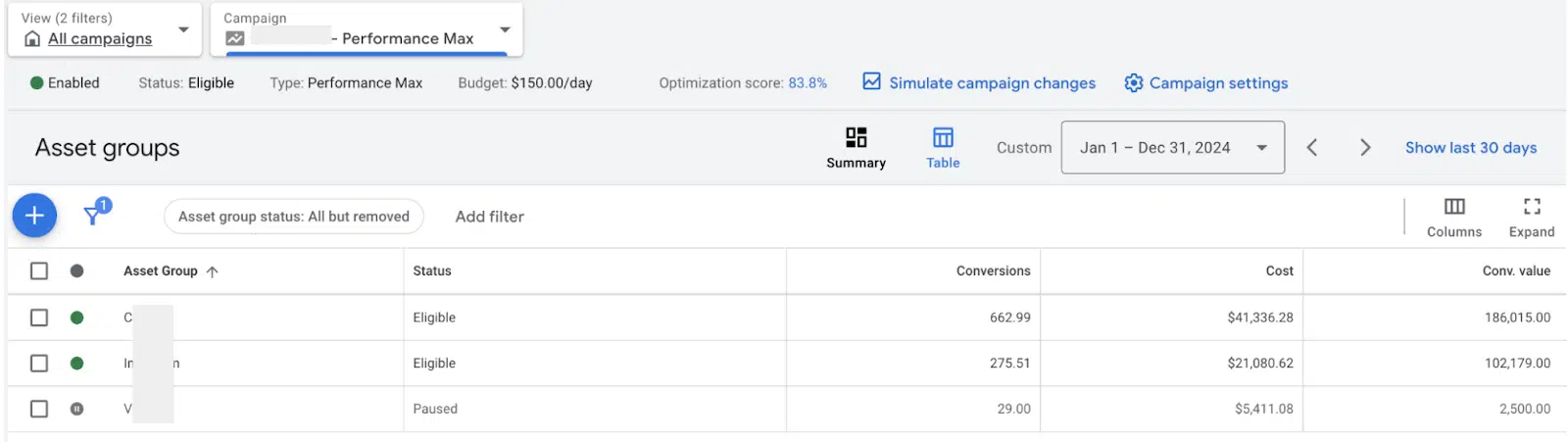Click the $41,336.28 cost cell
Image resolution: width=1568 pixels, height=442 pixels.
click(1260, 318)
